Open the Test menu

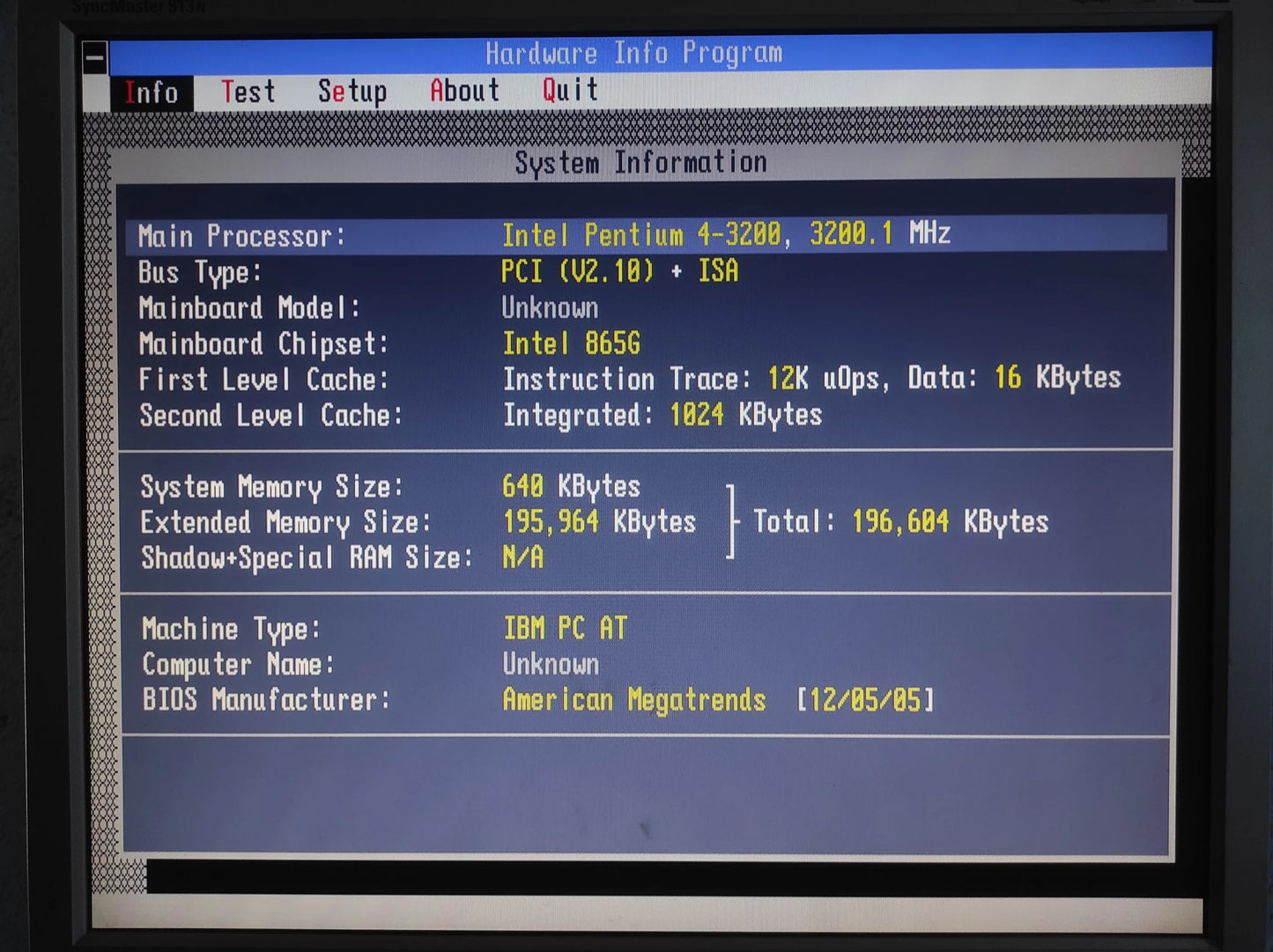point(248,91)
